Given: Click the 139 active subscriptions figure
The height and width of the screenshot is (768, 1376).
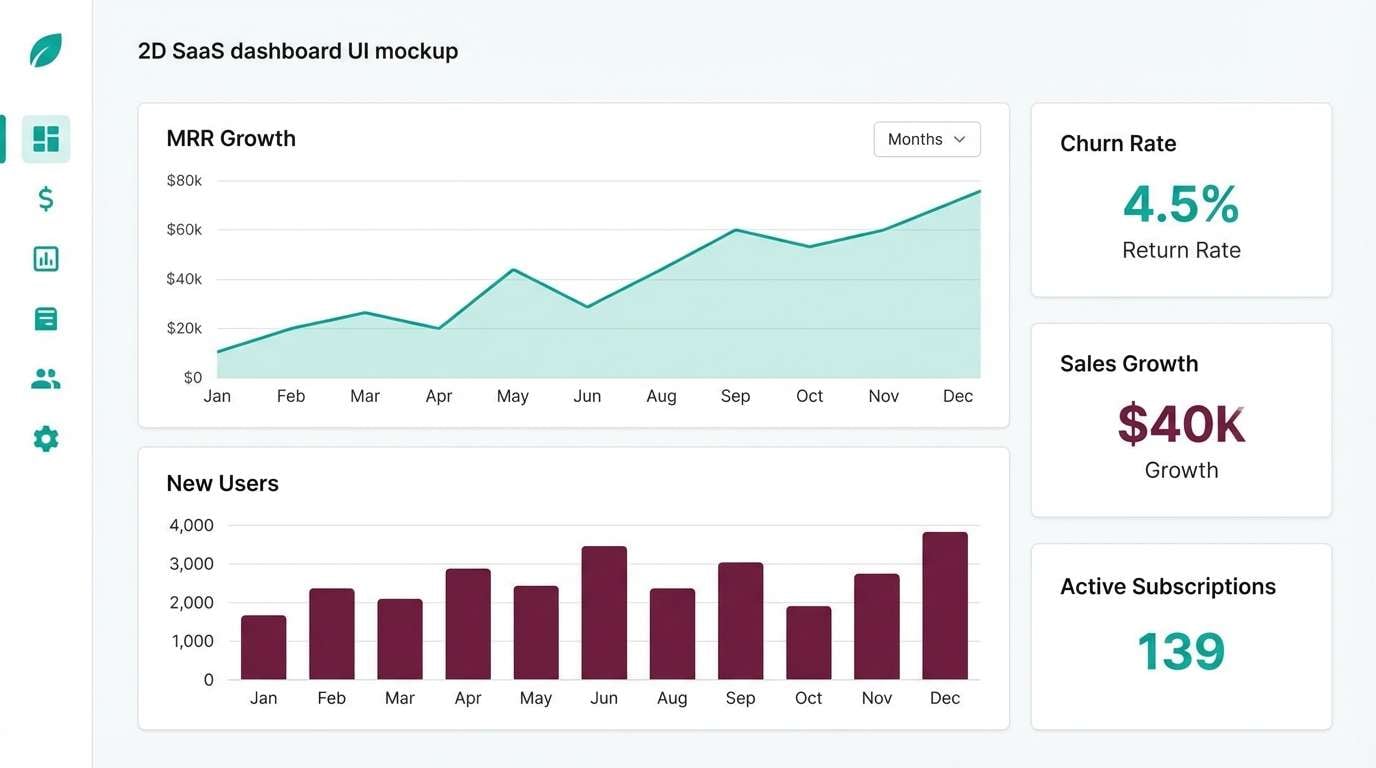Looking at the screenshot, I should point(1180,650).
